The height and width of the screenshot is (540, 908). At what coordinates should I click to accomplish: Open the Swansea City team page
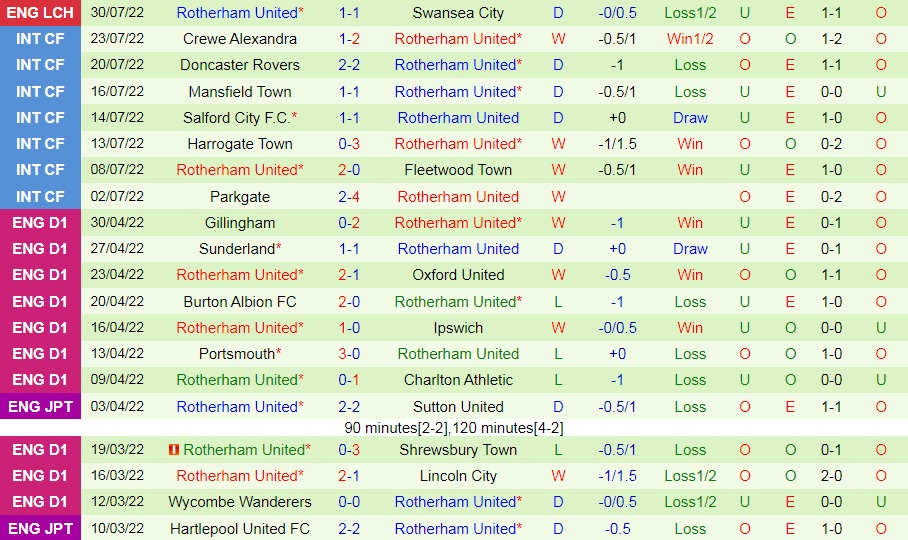[x=458, y=13]
